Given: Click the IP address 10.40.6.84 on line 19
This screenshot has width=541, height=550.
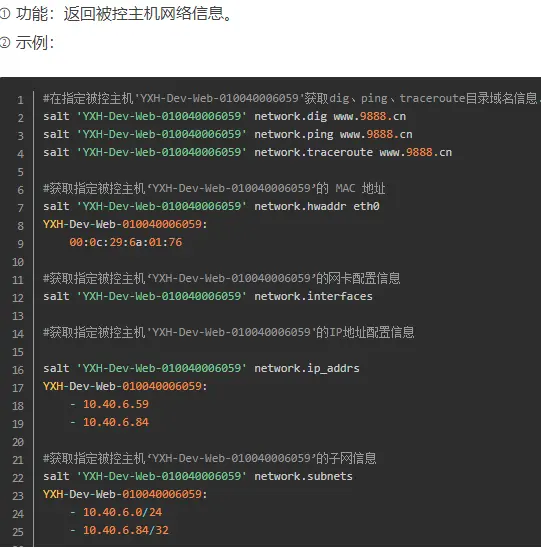Looking at the screenshot, I should pos(116,422).
